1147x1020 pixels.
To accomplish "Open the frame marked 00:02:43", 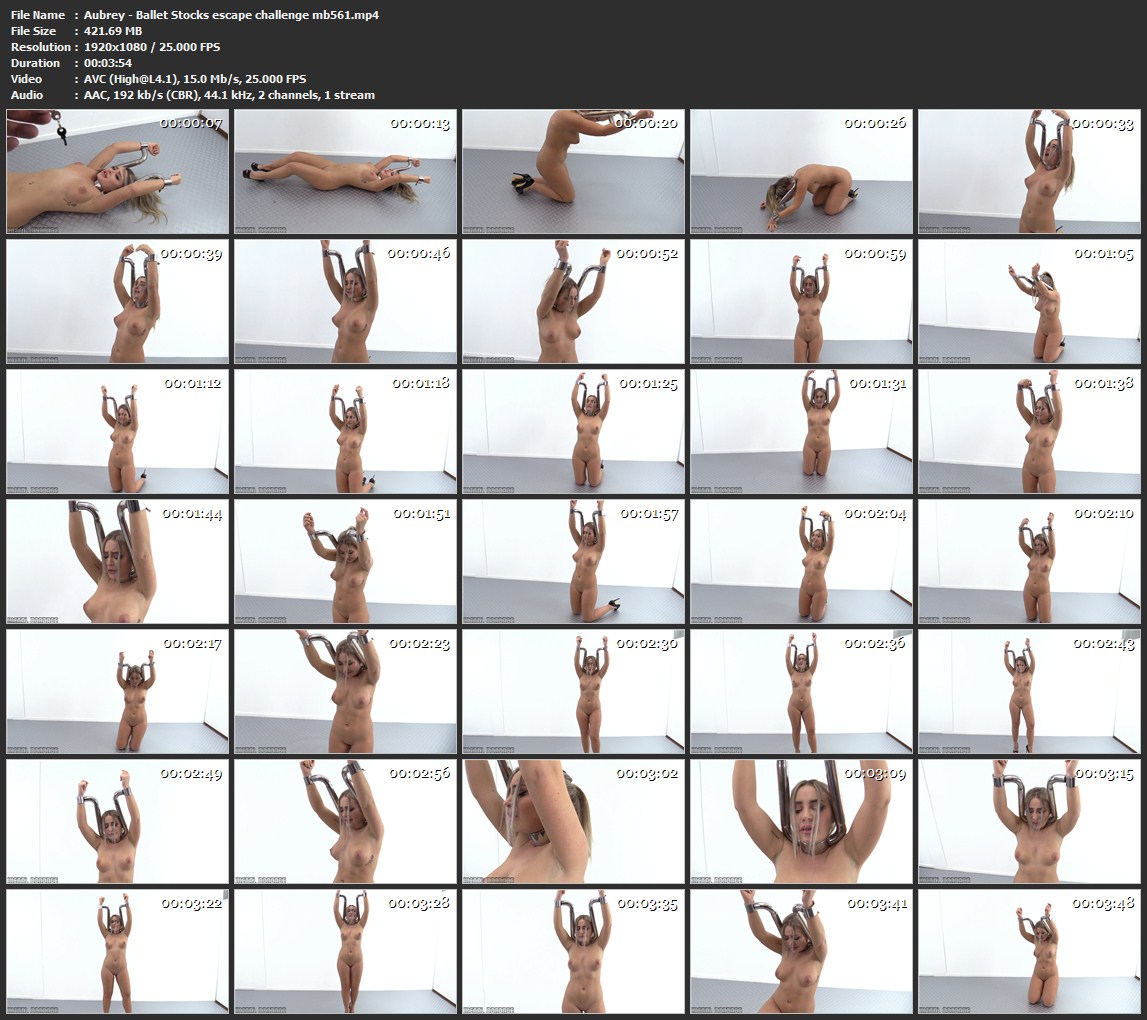I will tap(1029, 692).
